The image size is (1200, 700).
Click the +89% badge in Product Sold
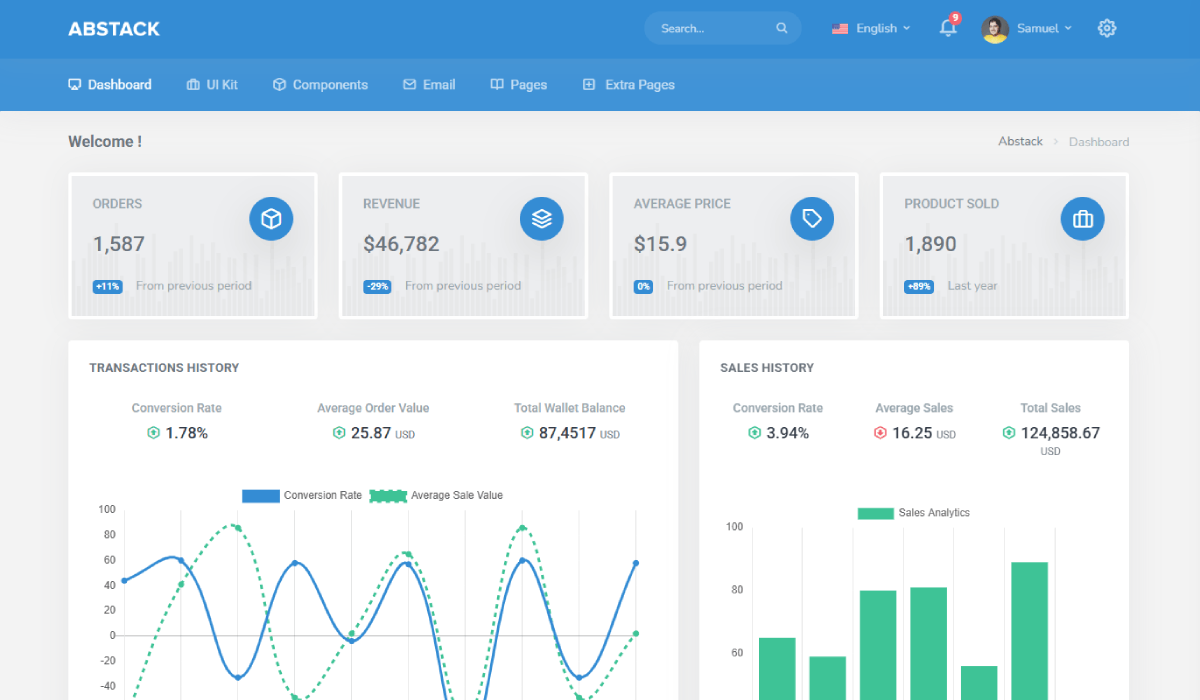click(919, 286)
